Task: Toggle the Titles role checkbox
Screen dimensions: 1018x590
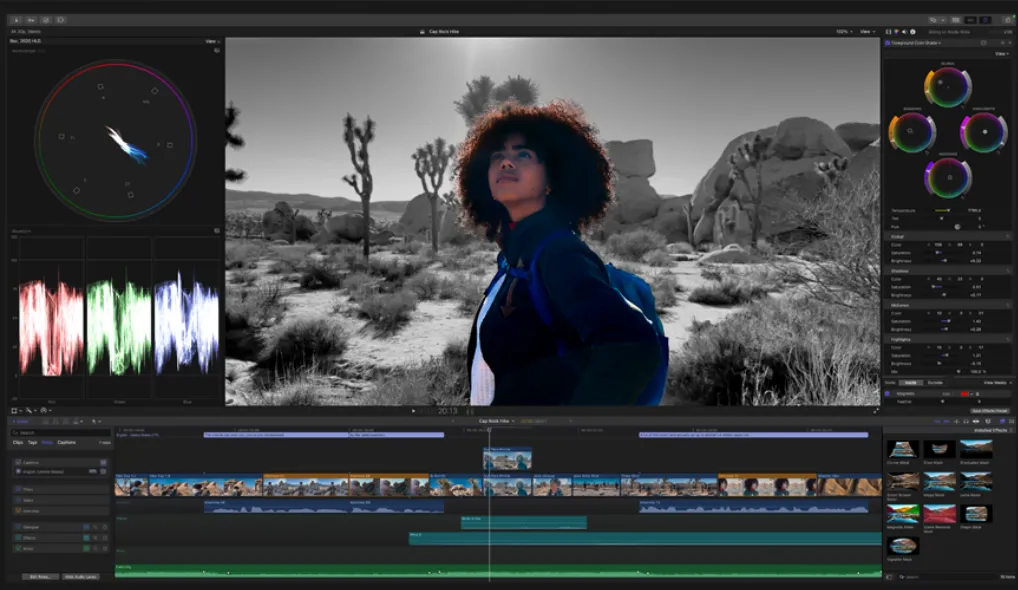Action: point(18,489)
